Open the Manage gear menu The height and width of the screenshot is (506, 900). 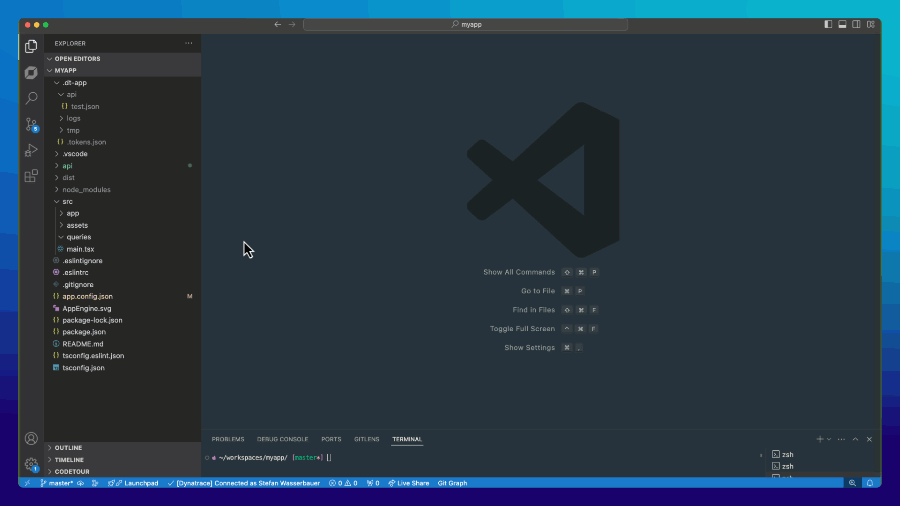(31, 464)
